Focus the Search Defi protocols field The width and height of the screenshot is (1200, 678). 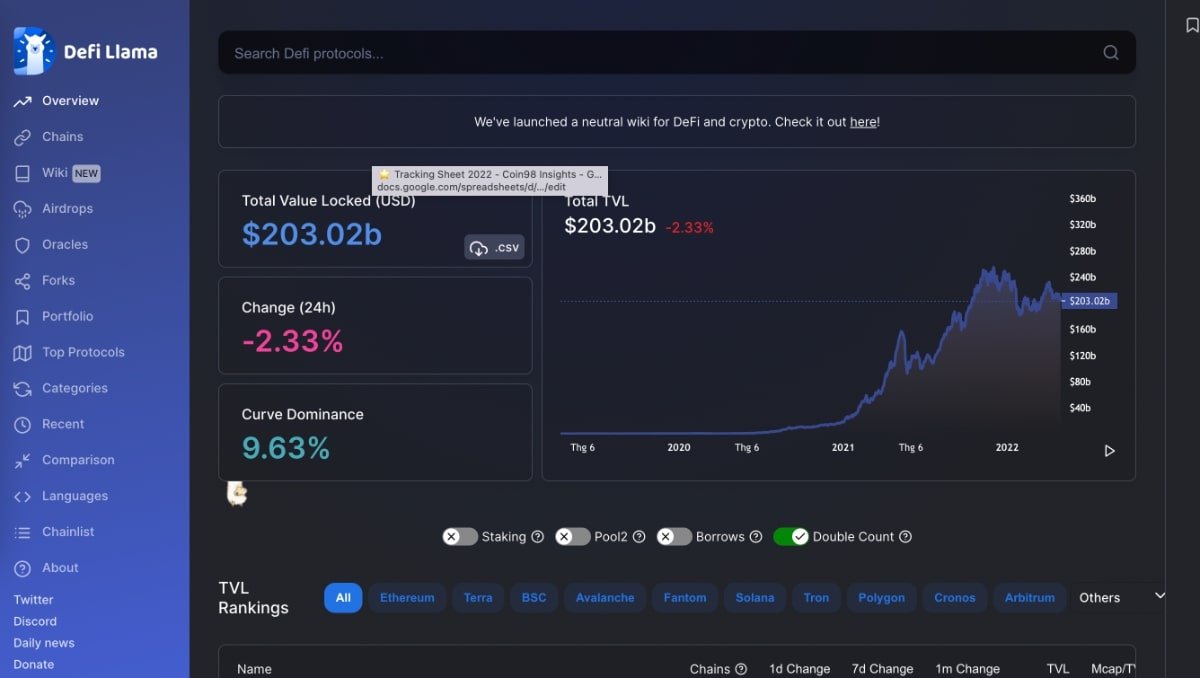[x=677, y=53]
